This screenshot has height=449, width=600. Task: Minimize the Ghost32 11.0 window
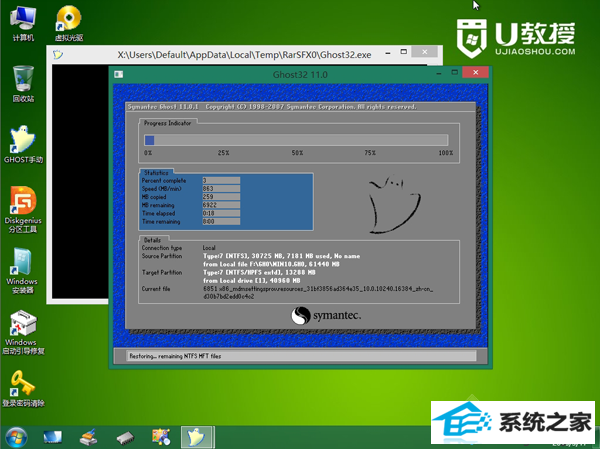[439, 73]
